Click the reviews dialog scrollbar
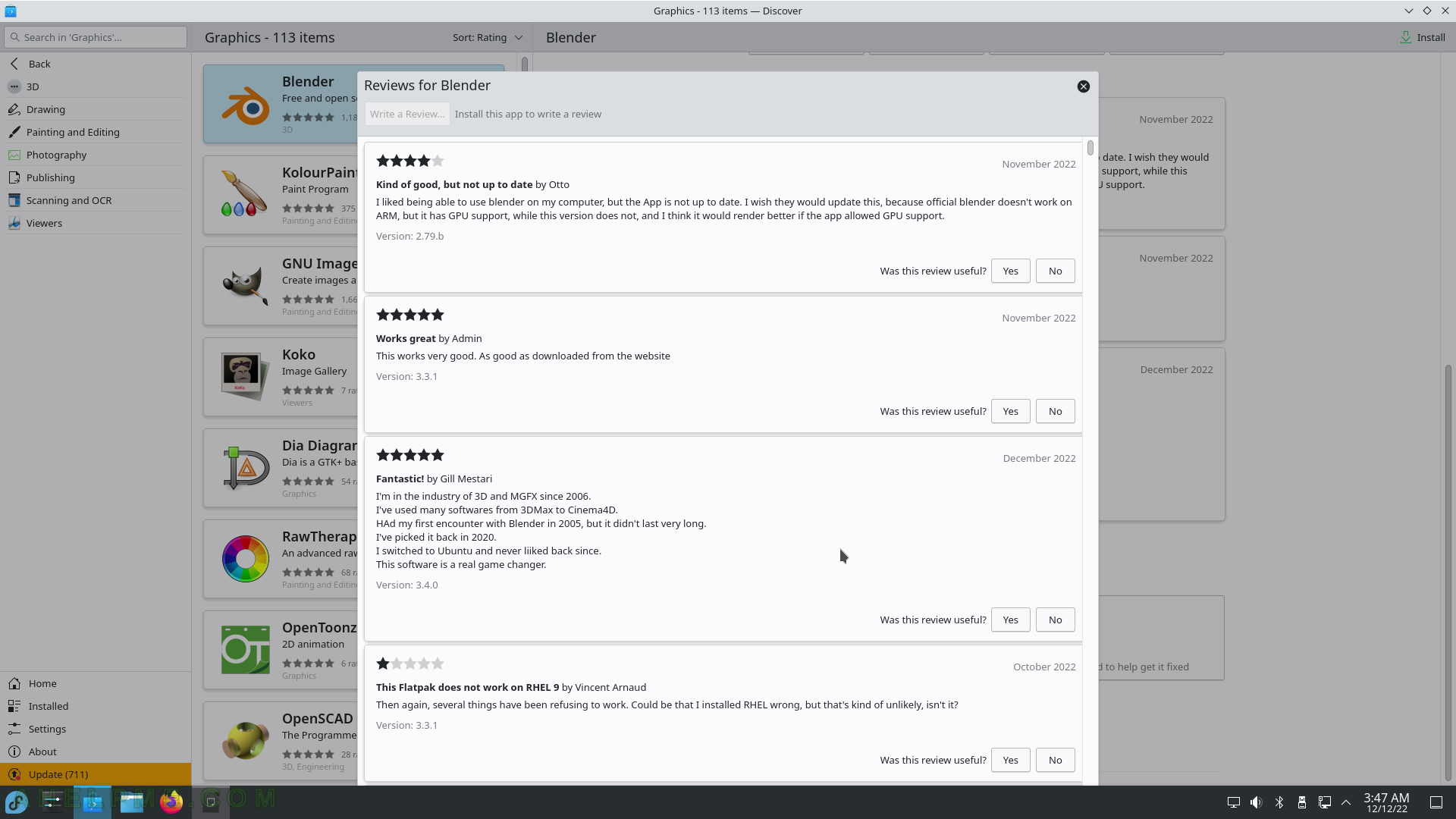Screen dimensions: 1456x819 pos(1090,147)
